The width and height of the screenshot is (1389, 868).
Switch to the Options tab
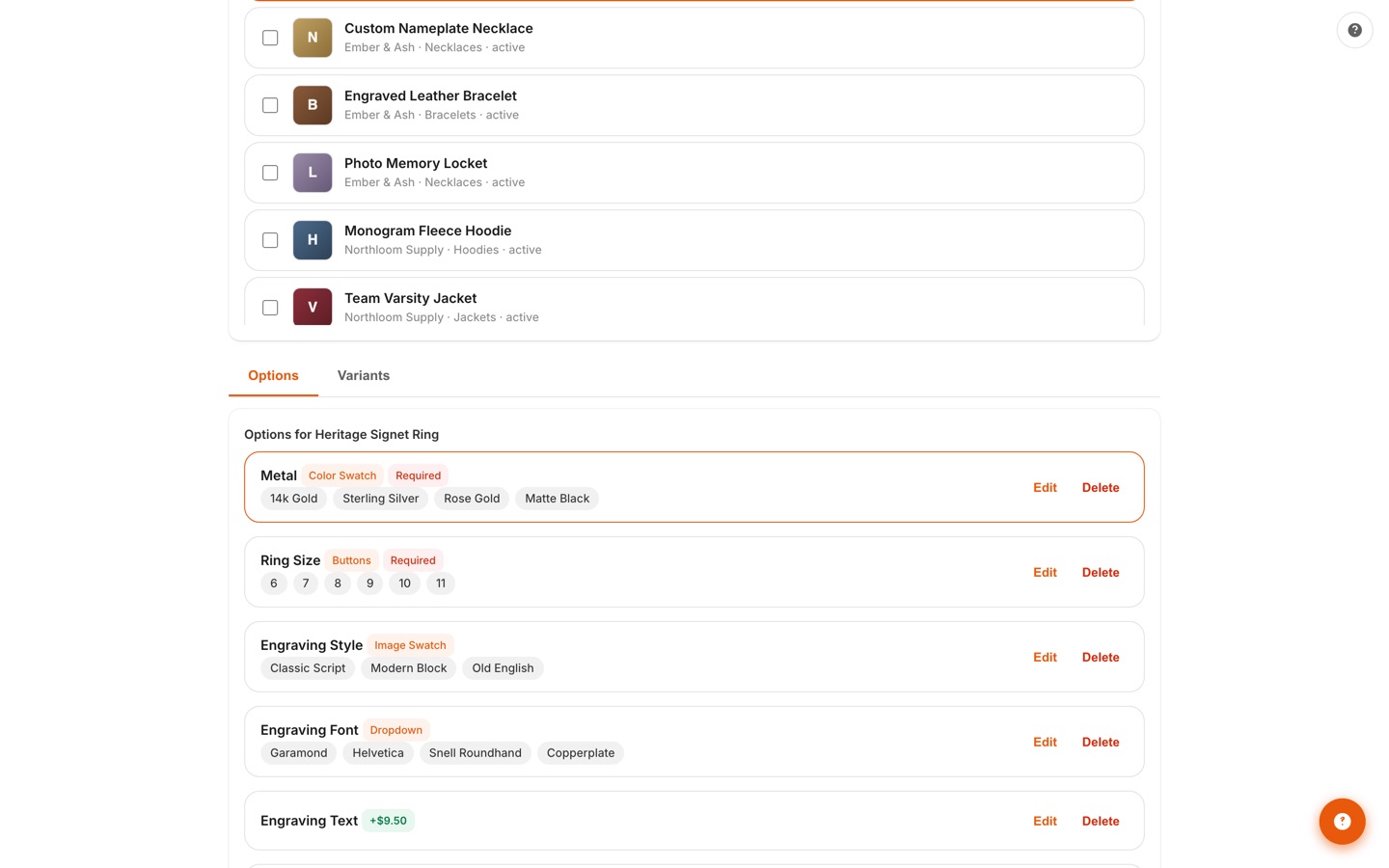pos(273,375)
